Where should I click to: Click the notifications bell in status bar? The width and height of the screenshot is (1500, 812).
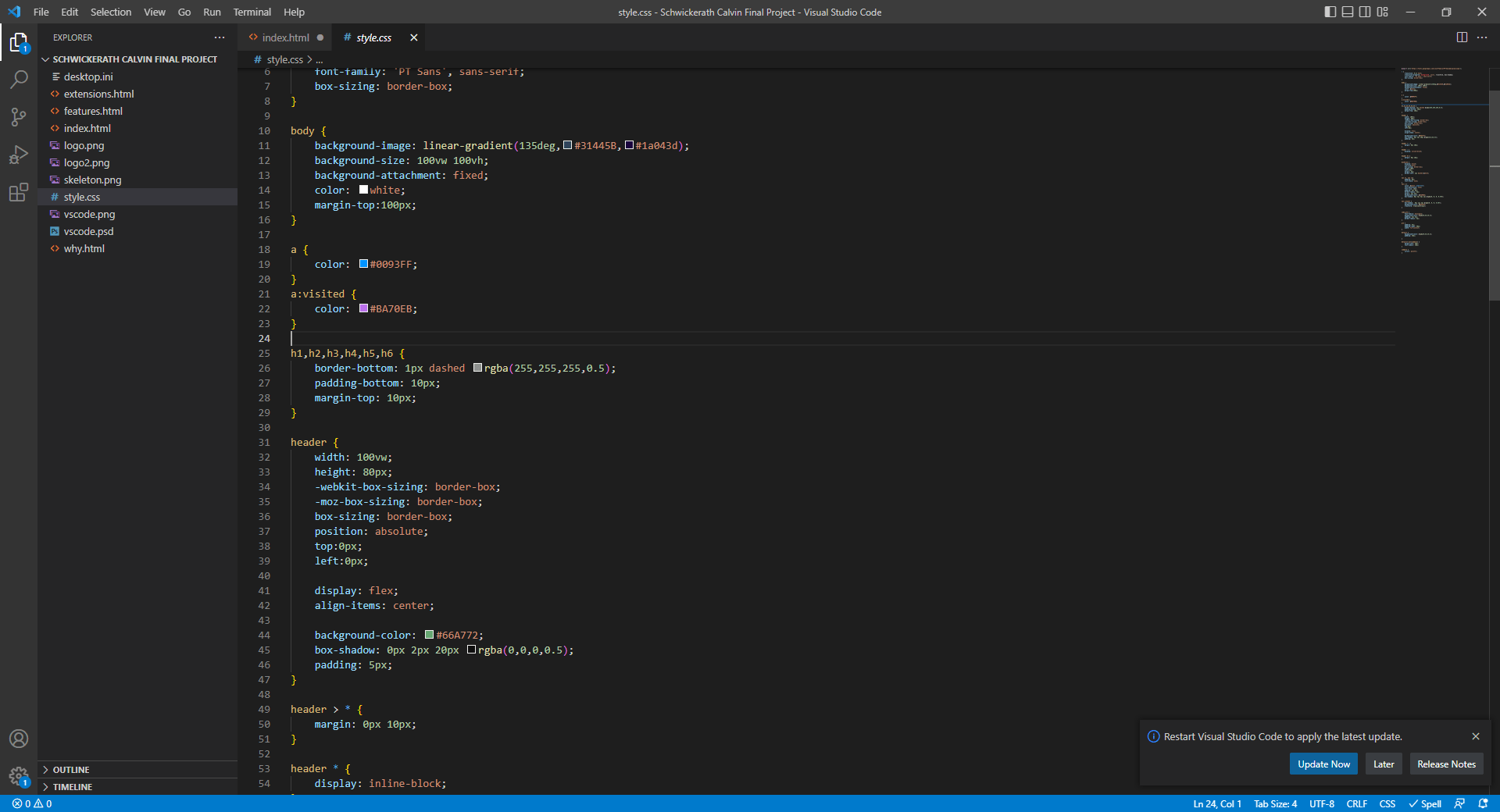pos(1483,803)
